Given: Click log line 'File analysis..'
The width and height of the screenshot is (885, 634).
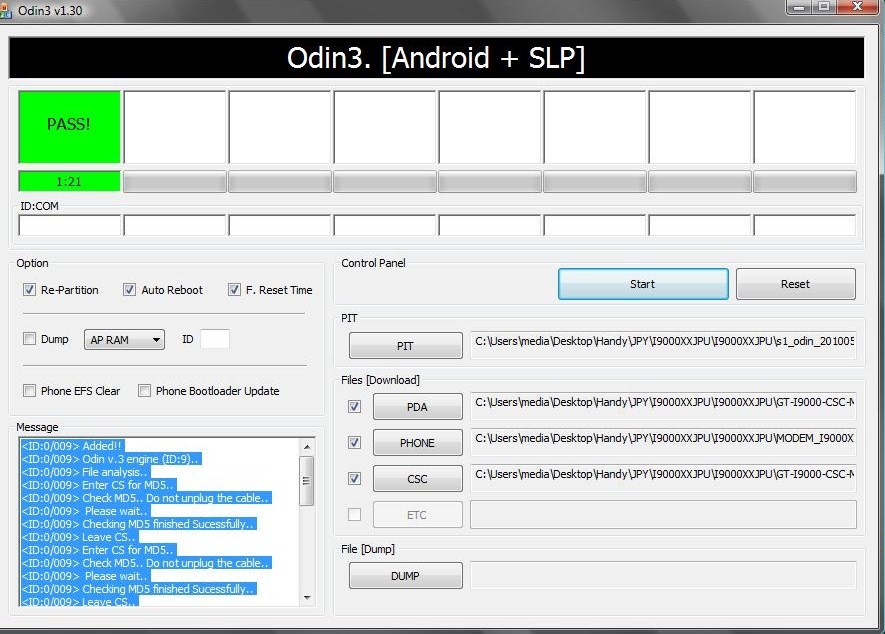Looking at the screenshot, I should click(86, 472).
